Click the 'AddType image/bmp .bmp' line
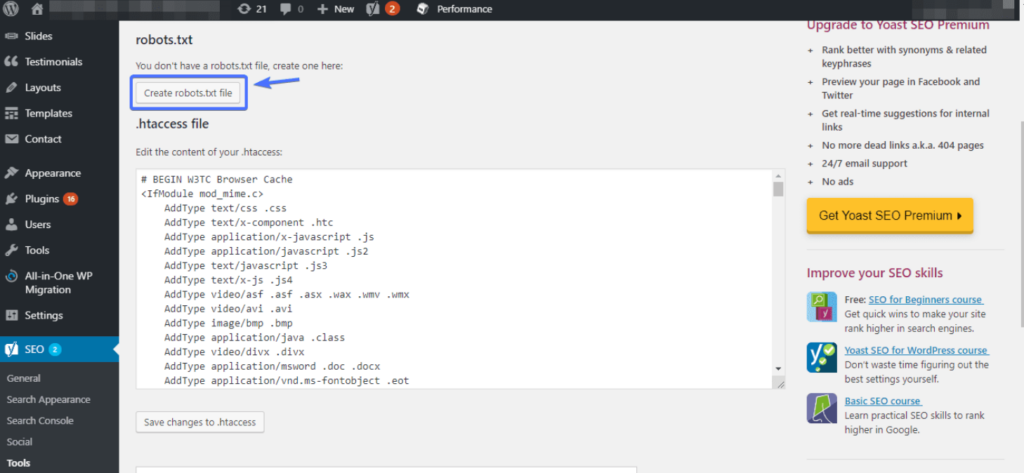Screen dimensions: 1024x473 pyautogui.click(x=229, y=323)
